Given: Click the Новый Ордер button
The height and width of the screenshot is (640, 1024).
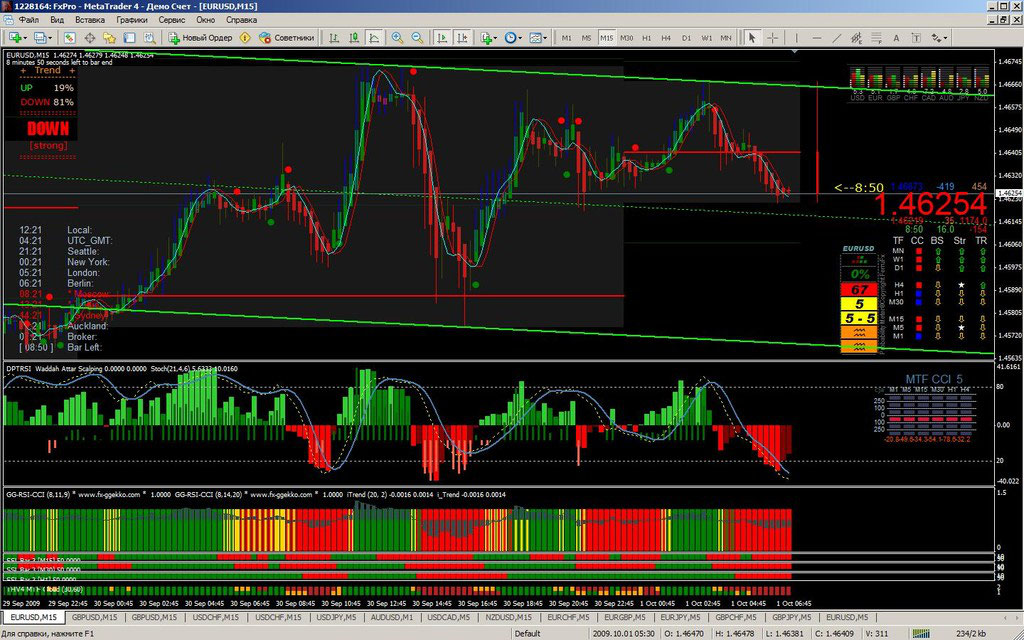Looking at the screenshot, I should pyautogui.click(x=200, y=38).
